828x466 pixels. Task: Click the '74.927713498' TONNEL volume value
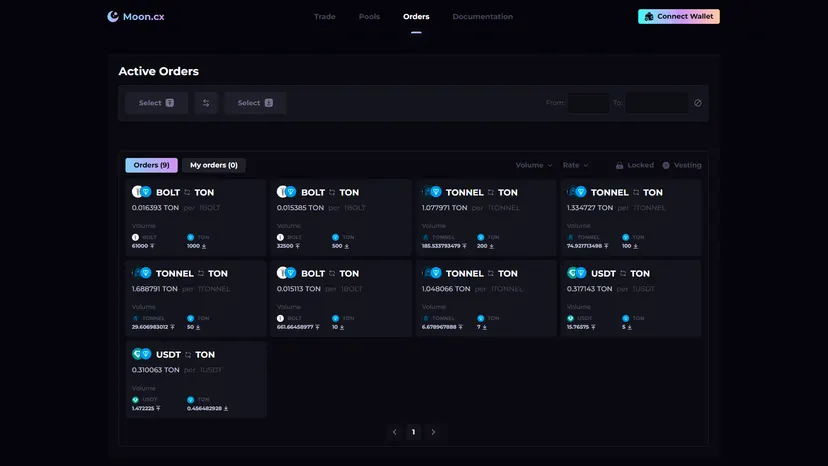[x=585, y=246]
